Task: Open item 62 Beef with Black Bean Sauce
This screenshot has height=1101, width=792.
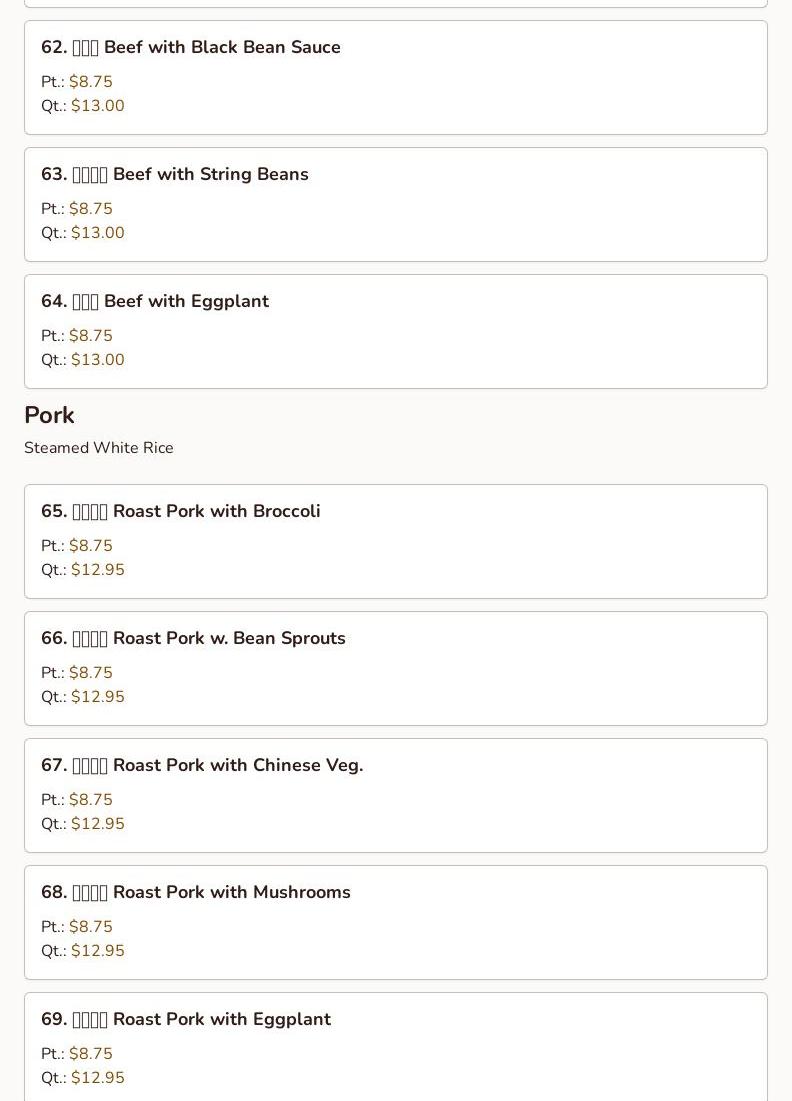Action: click(x=191, y=47)
